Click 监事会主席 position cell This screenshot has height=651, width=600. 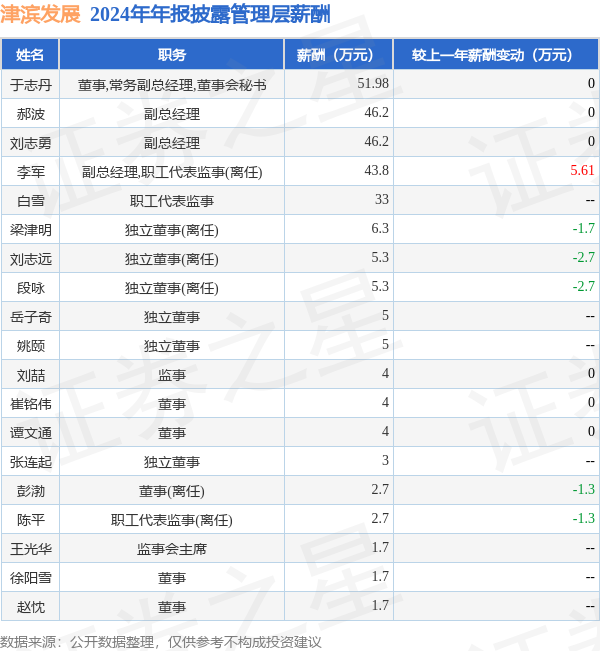click(x=171, y=549)
